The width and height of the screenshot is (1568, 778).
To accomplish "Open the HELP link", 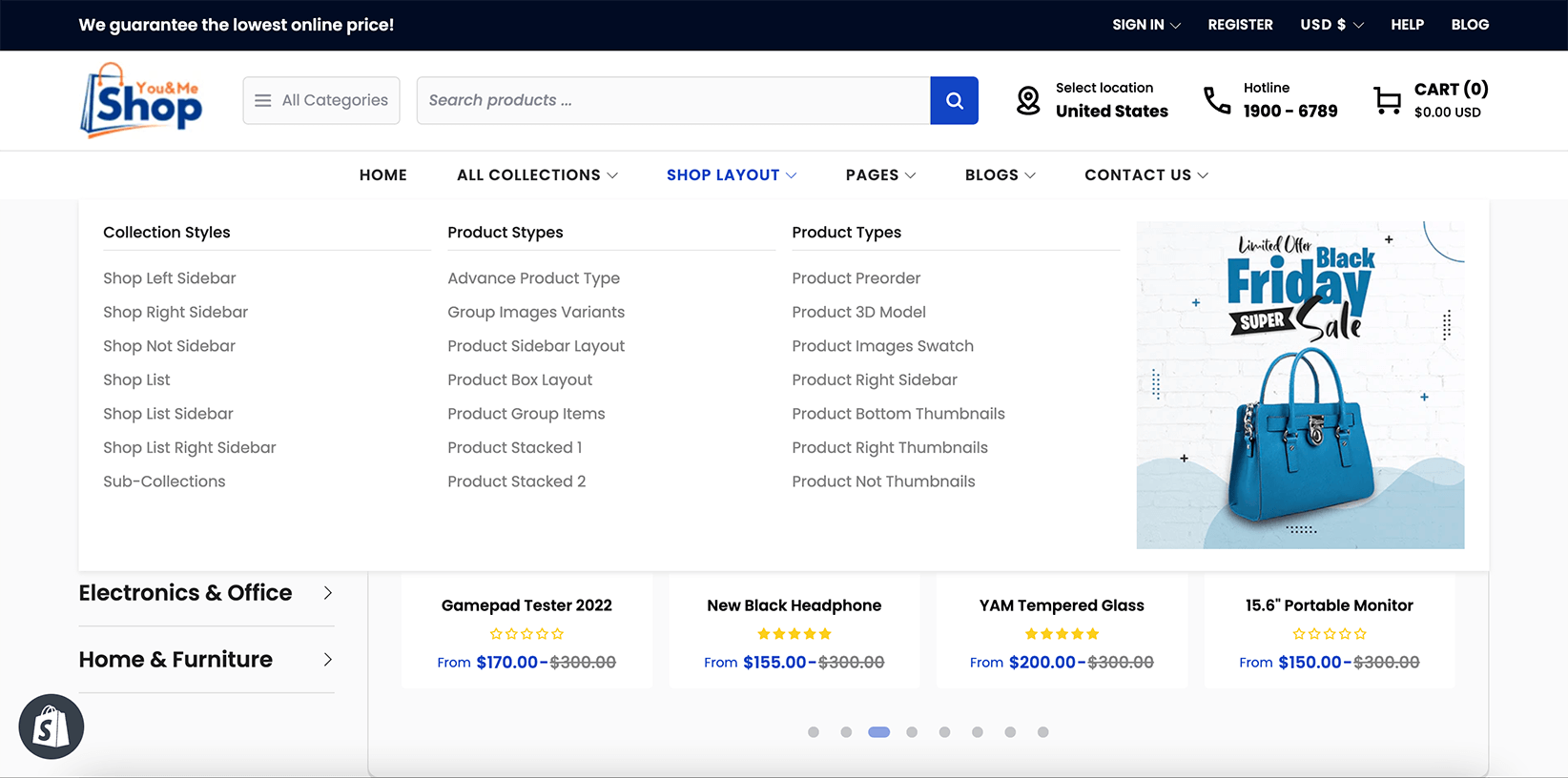I will 1407,25.
